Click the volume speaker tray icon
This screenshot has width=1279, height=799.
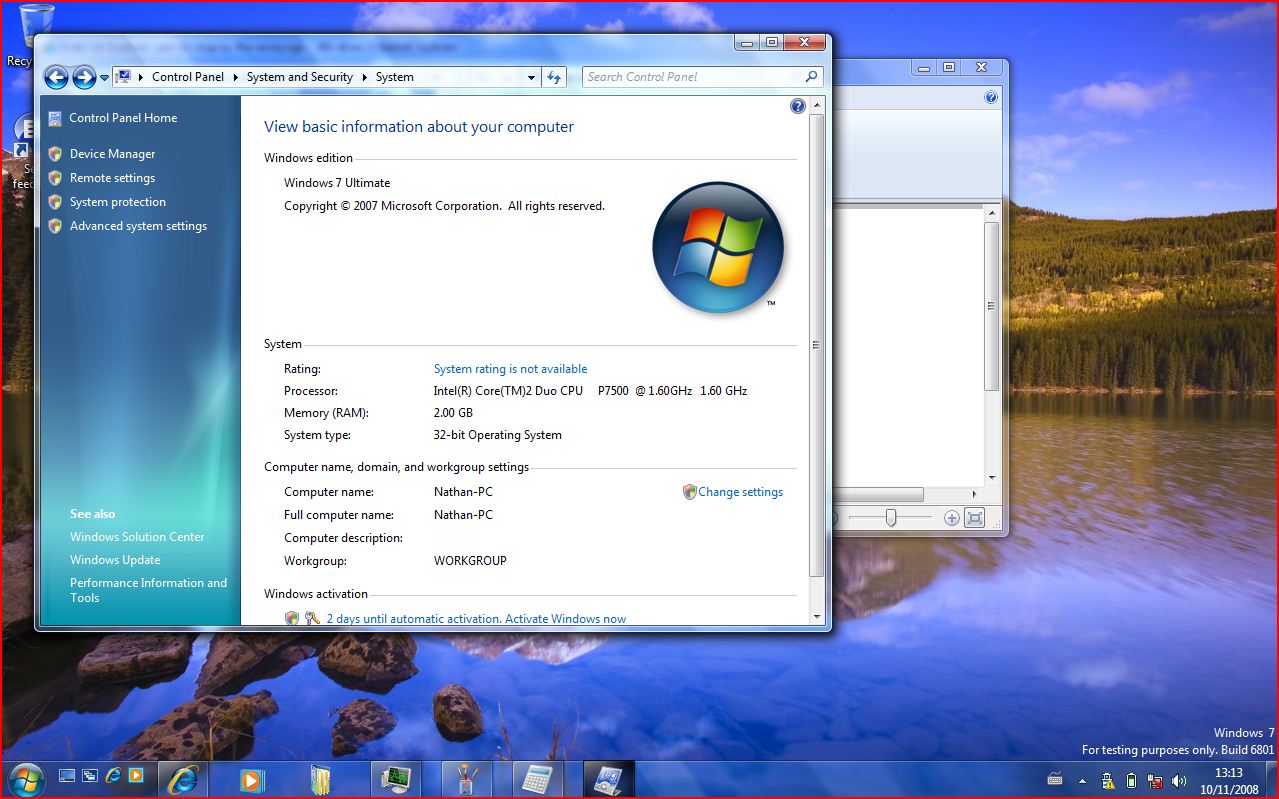(x=1179, y=781)
